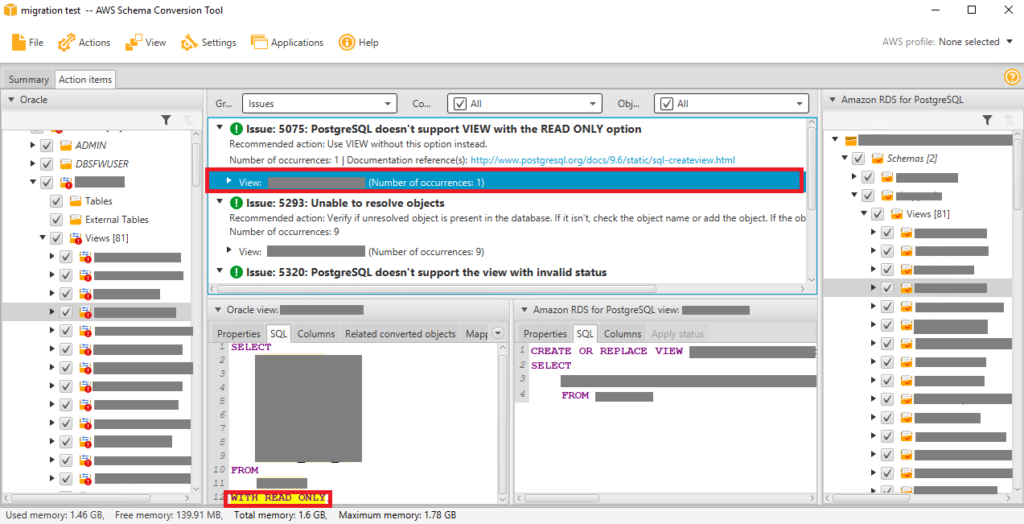Click green icon for Issue 5320

point(236,272)
